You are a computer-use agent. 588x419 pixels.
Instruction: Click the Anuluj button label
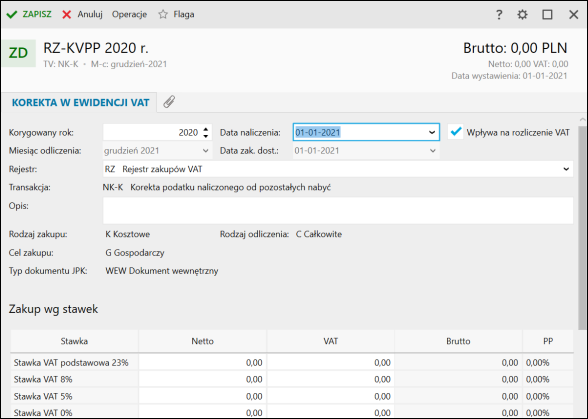pos(90,15)
